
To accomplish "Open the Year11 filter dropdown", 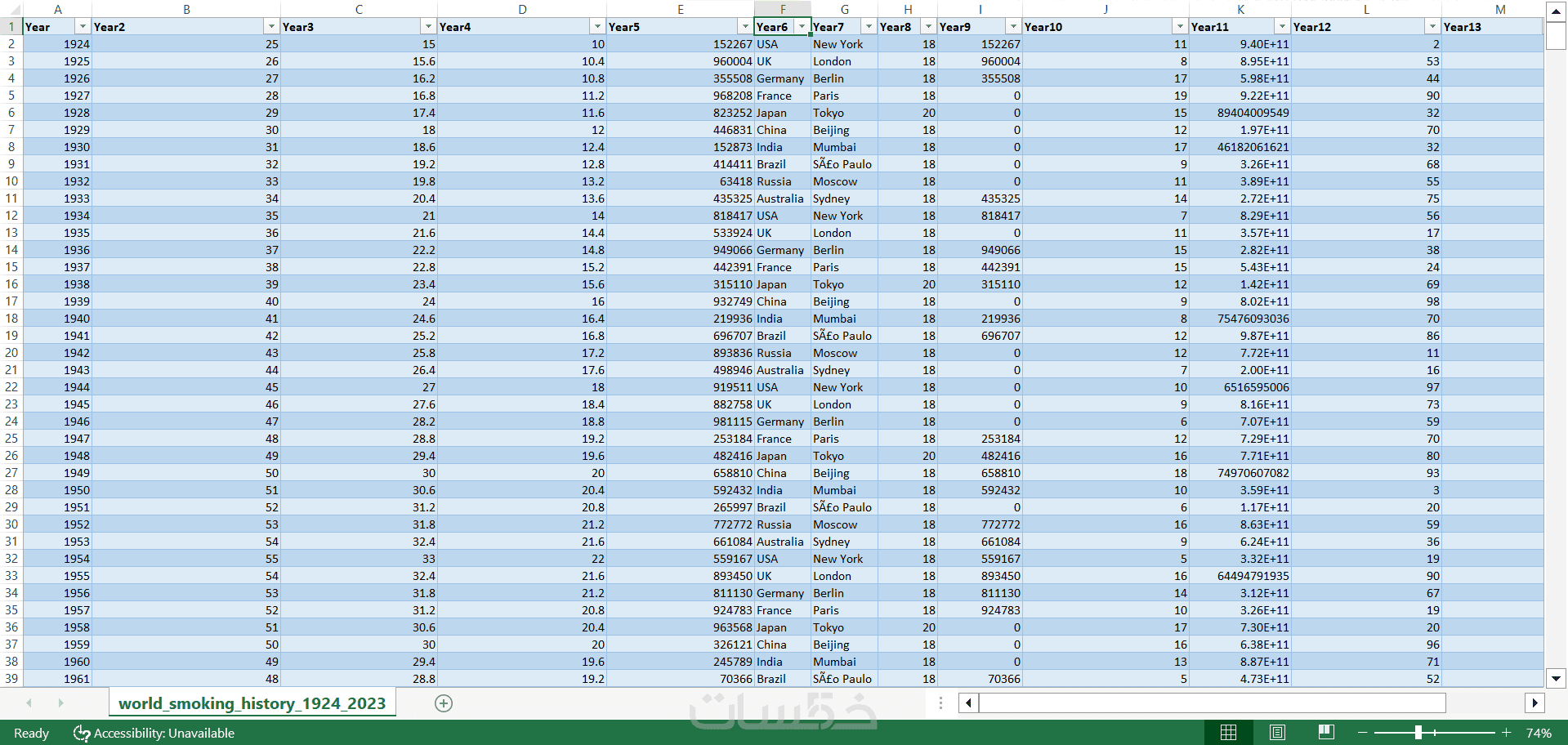I will (x=1282, y=27).
